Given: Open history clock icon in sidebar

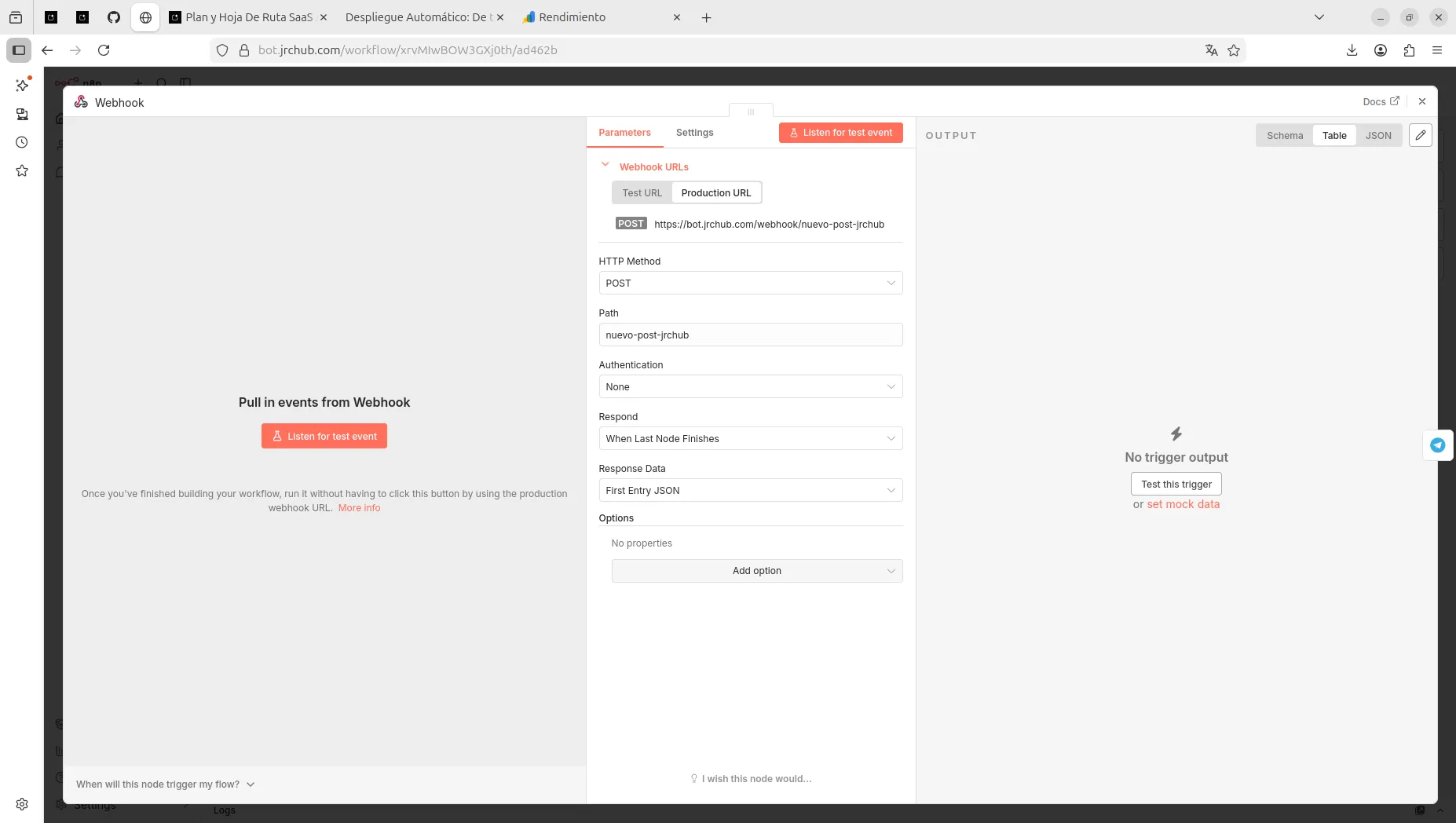Looking at the screenshot, I should coord(22,142).
